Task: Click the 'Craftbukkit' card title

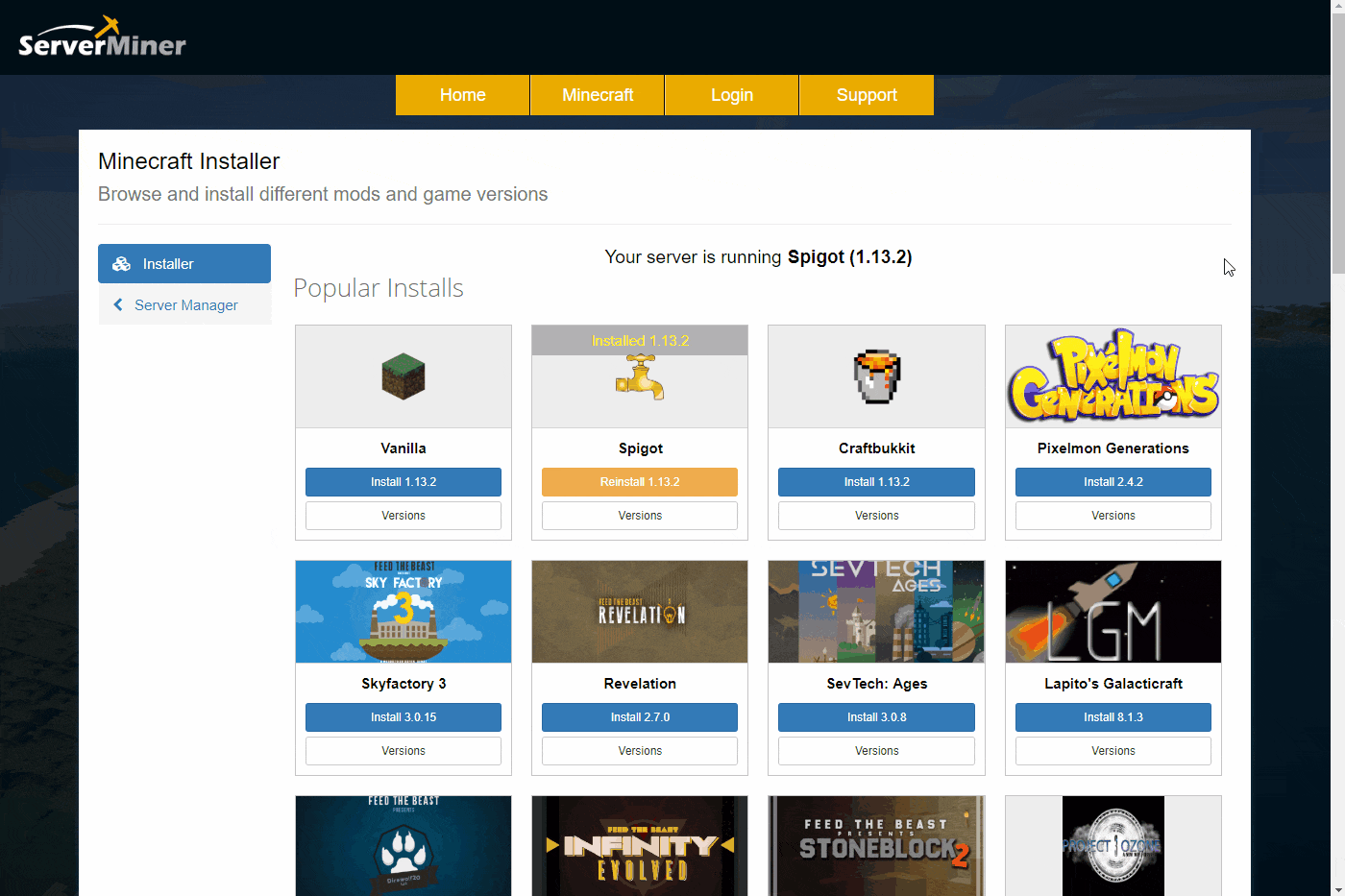Action: [877, 448]
